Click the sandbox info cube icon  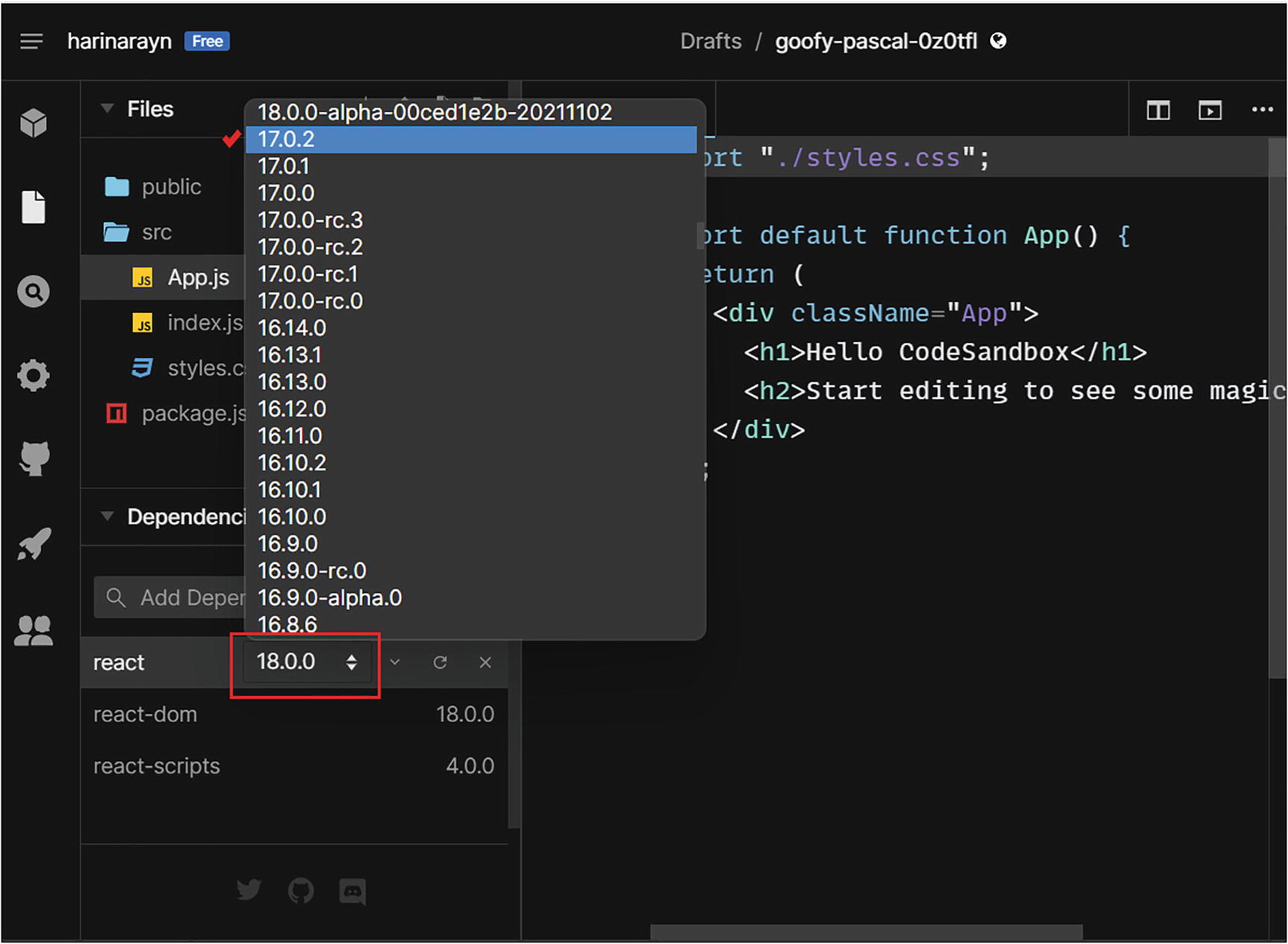click(34, 122)
